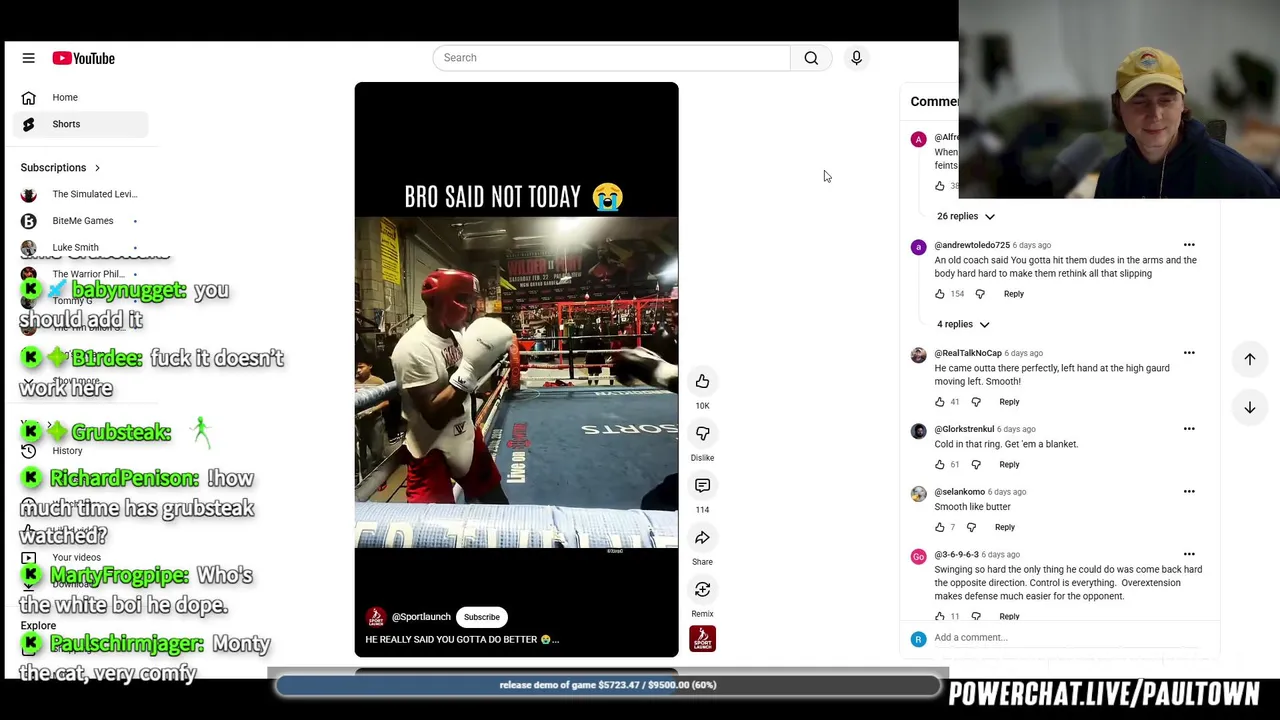The image size is (1280, 720).
Task: Go to the YouTube logo home
Action: [84, 58]
